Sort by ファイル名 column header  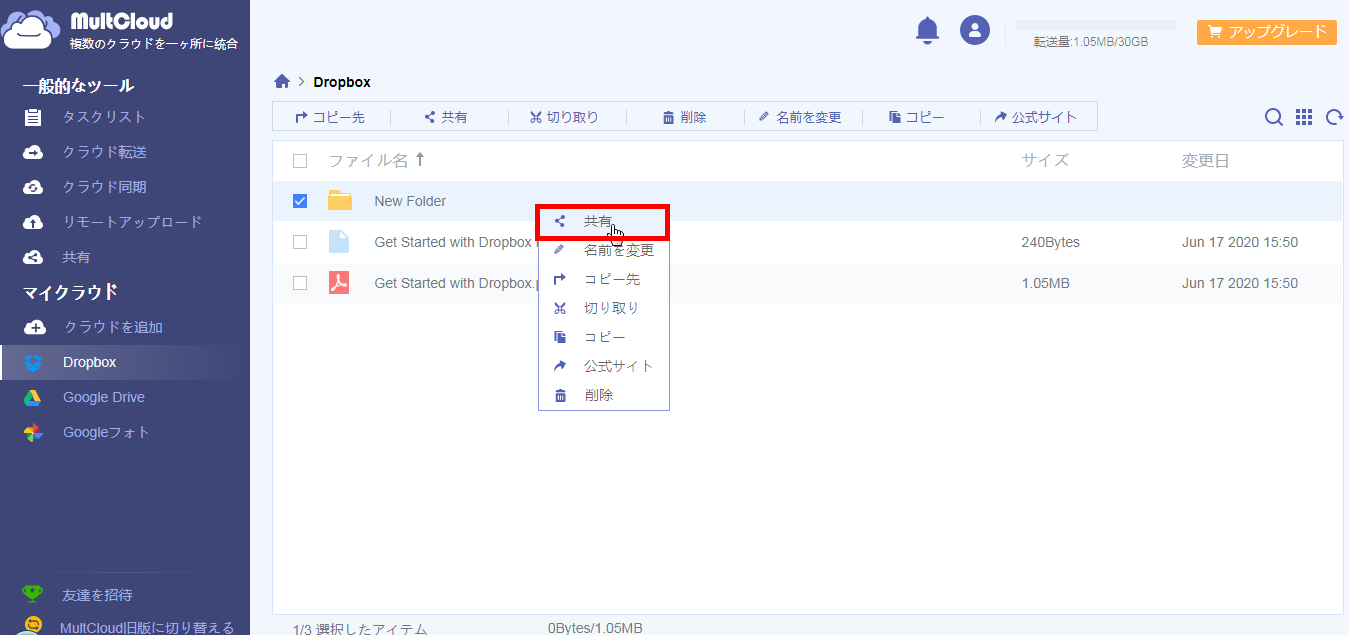pyautogui.click(x=377, y=160)
